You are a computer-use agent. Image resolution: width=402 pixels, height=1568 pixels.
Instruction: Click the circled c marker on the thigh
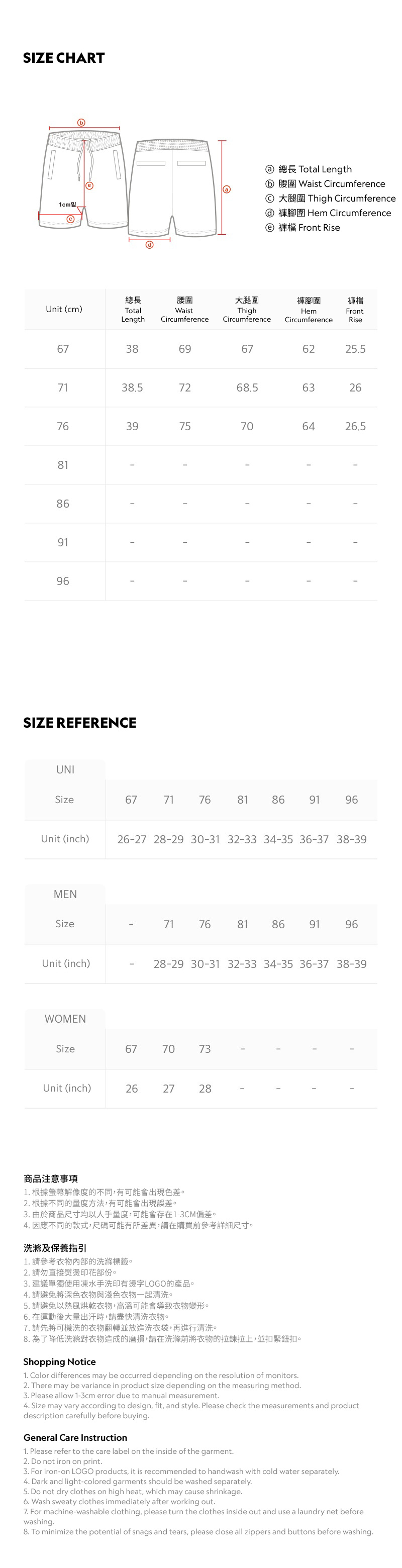tap(70, 219)
